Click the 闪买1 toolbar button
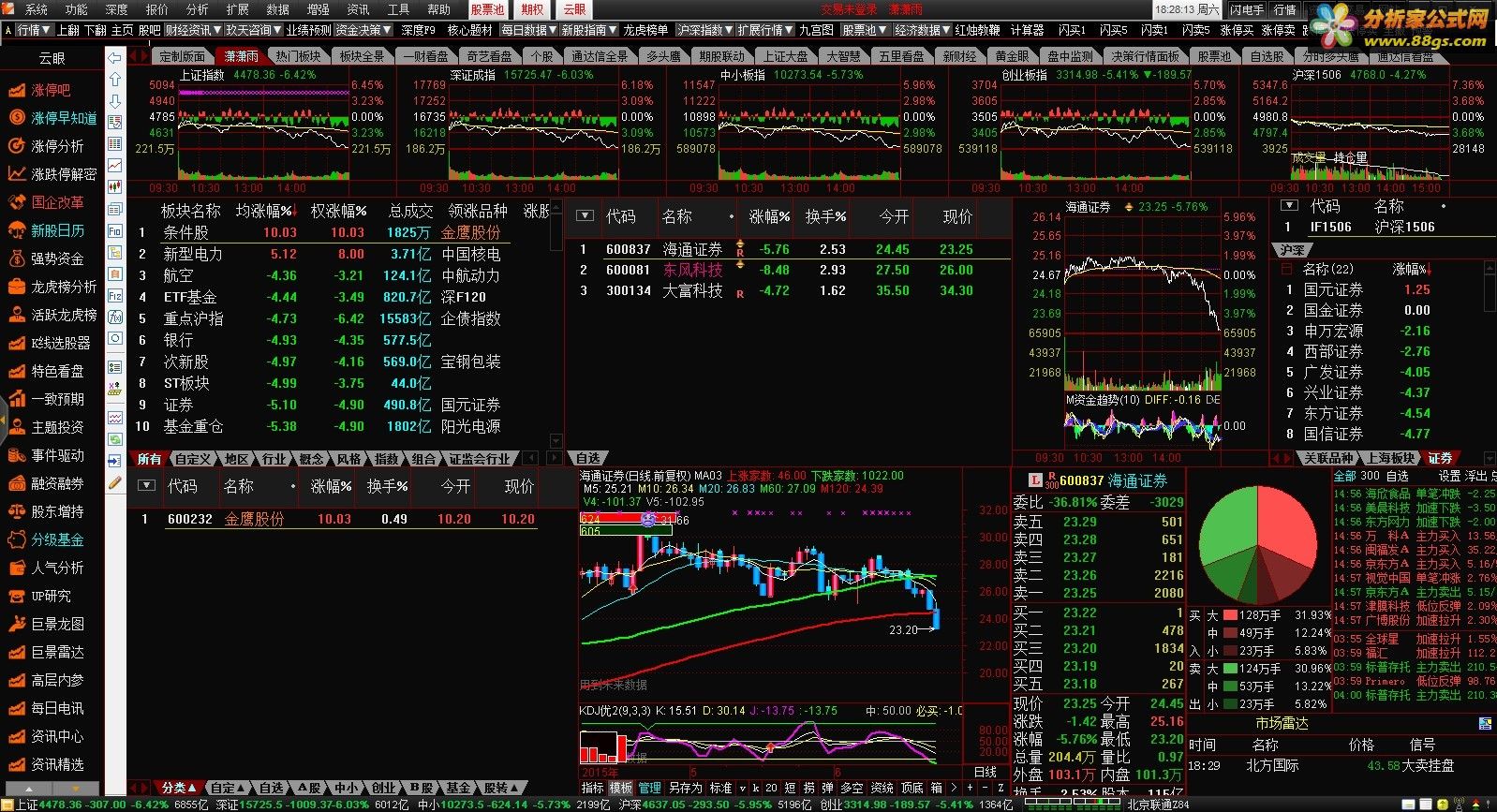Image resolution: width=1497 pixels, height=812 pixels. coord(1073,30)
